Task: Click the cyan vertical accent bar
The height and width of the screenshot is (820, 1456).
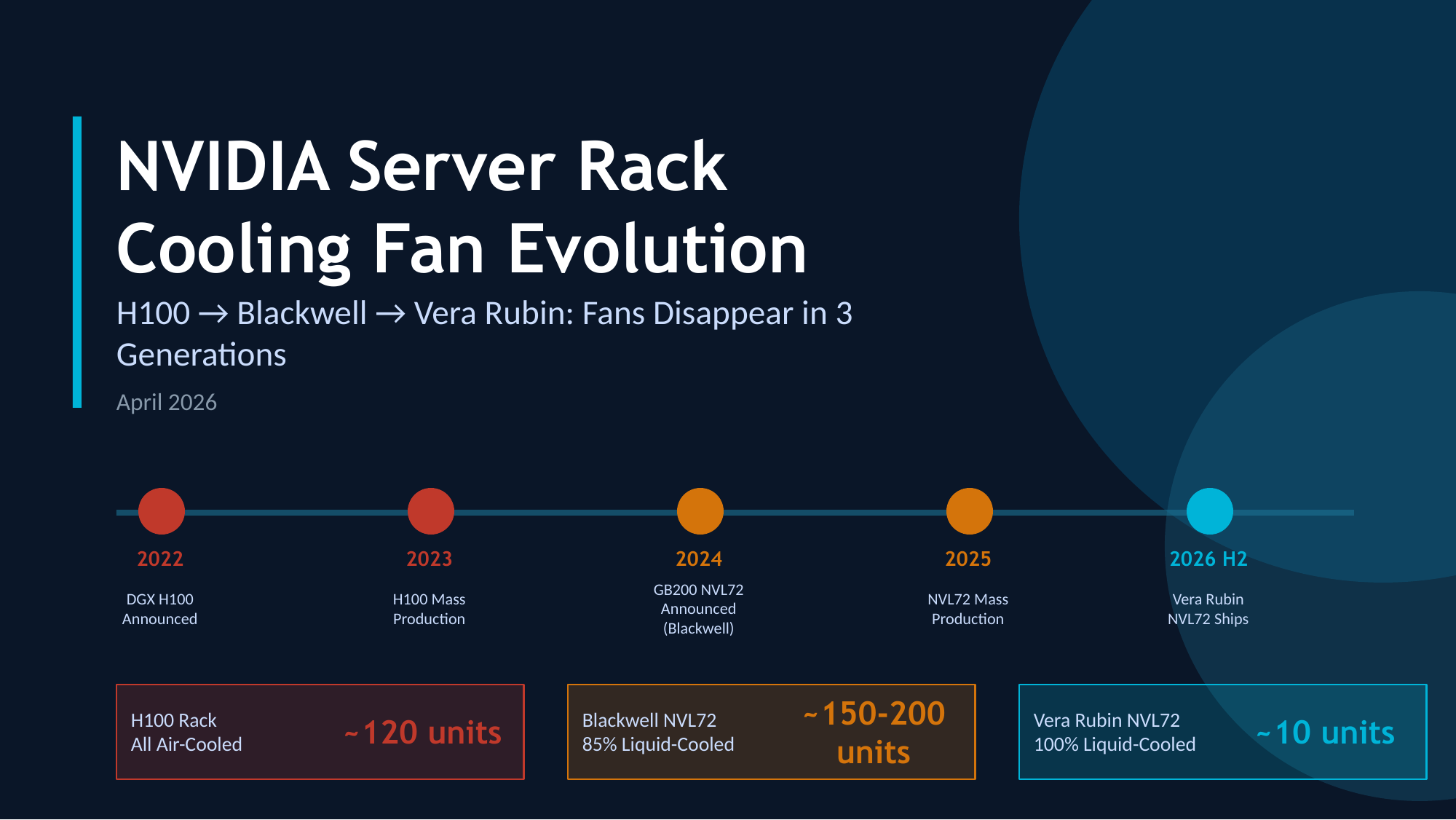Action: click(77, 262)
